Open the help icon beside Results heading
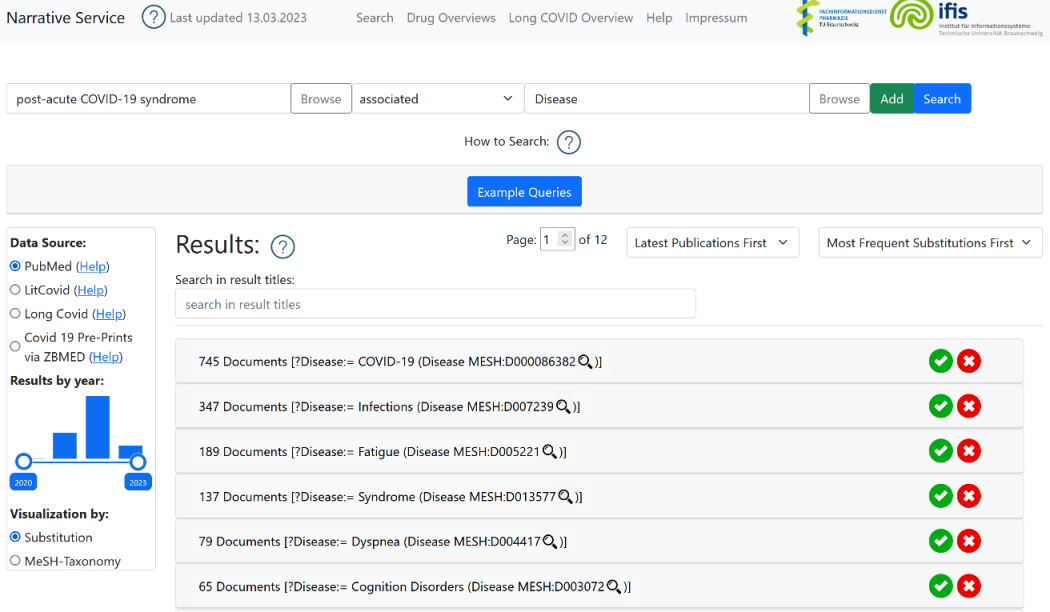1050x612 pixels. click(283, 247)
